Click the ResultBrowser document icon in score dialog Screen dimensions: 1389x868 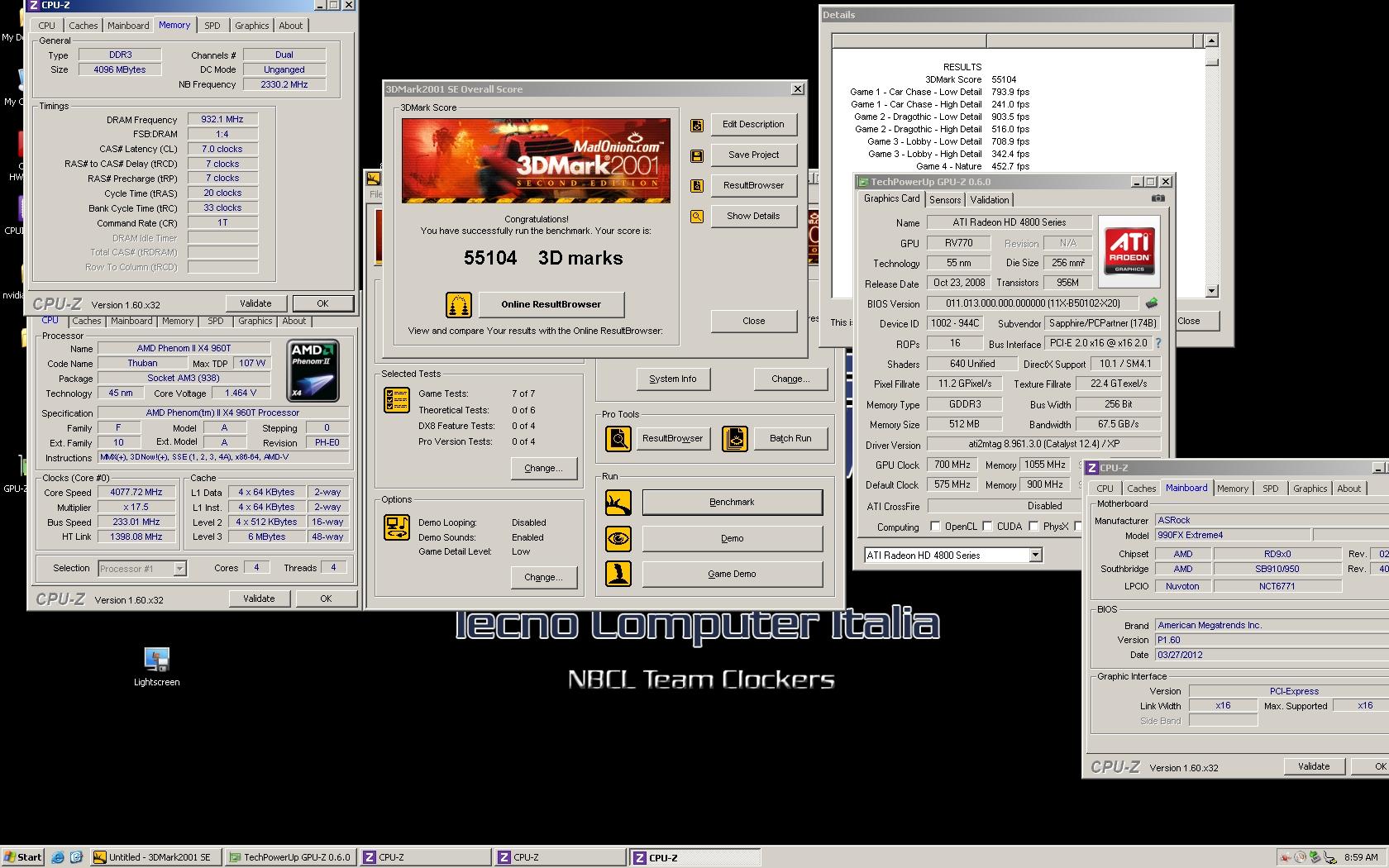point(697,186)
